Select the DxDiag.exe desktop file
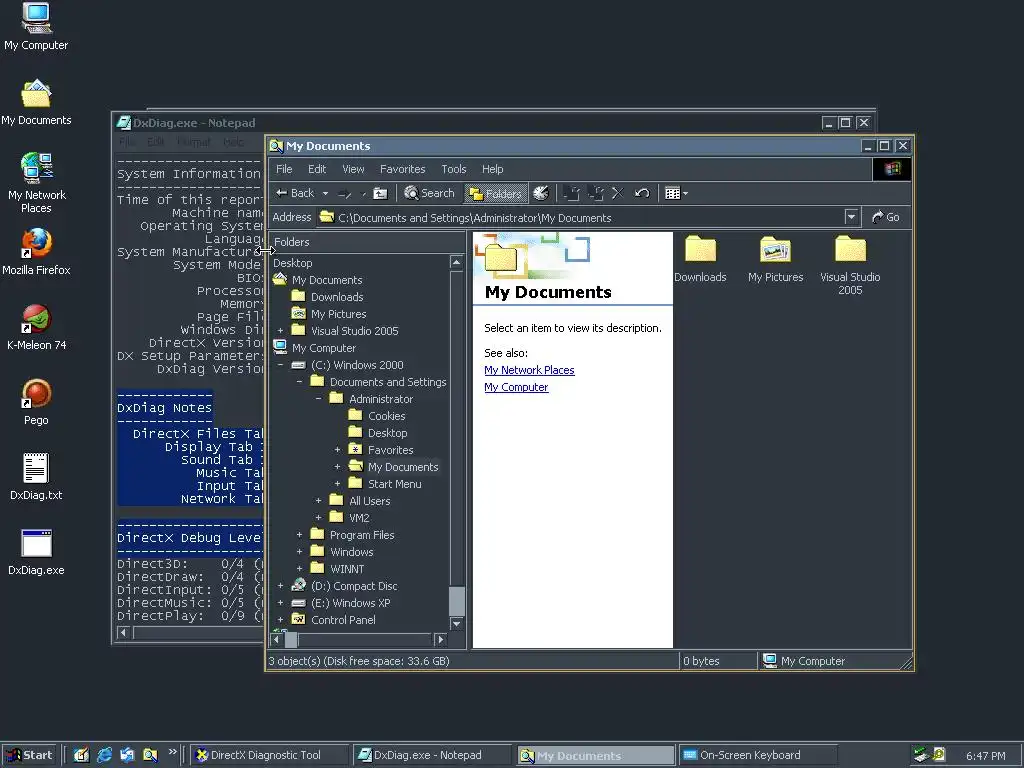This screenshot has height=768, width=1024. click(x=36, y=552)
